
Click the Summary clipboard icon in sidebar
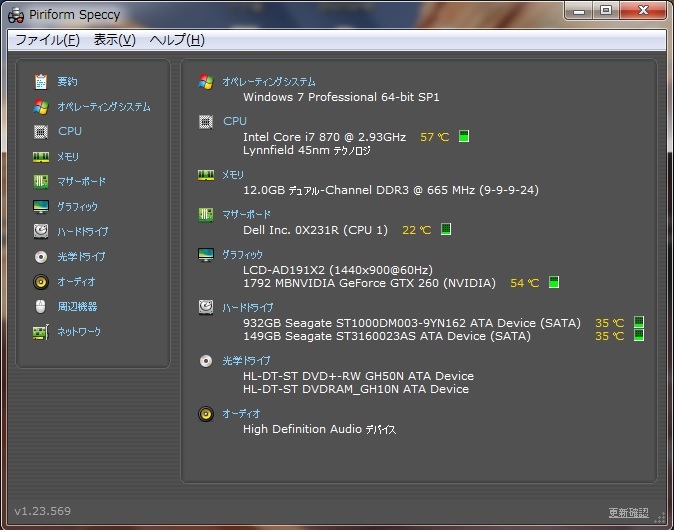(41, 81)
